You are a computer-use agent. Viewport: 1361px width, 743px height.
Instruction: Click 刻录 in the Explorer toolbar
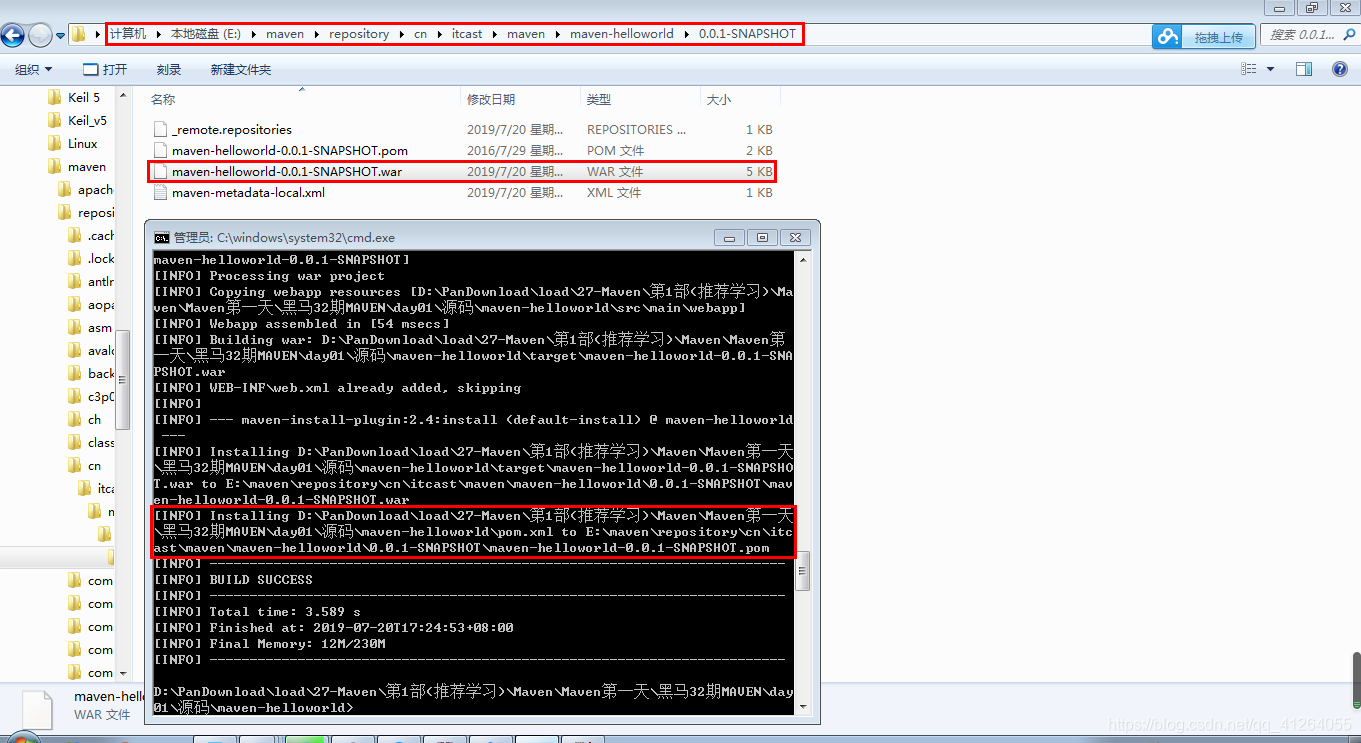click(x=169, y=70)
